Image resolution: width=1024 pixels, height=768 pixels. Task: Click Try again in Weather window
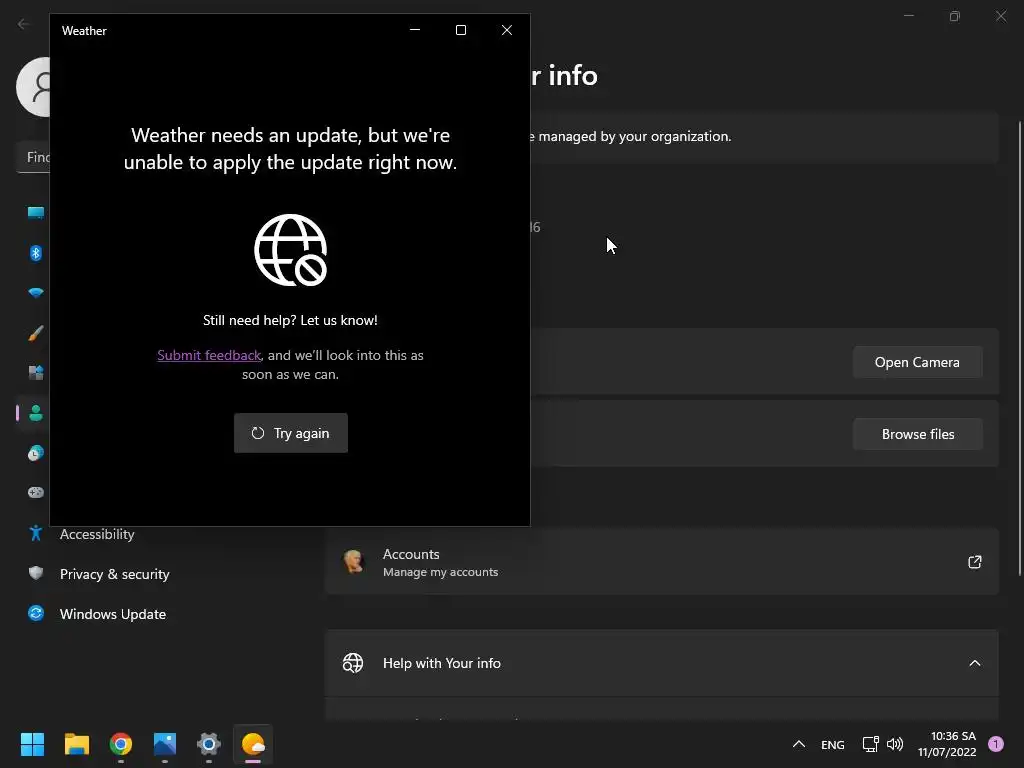(x=291, y=433)
